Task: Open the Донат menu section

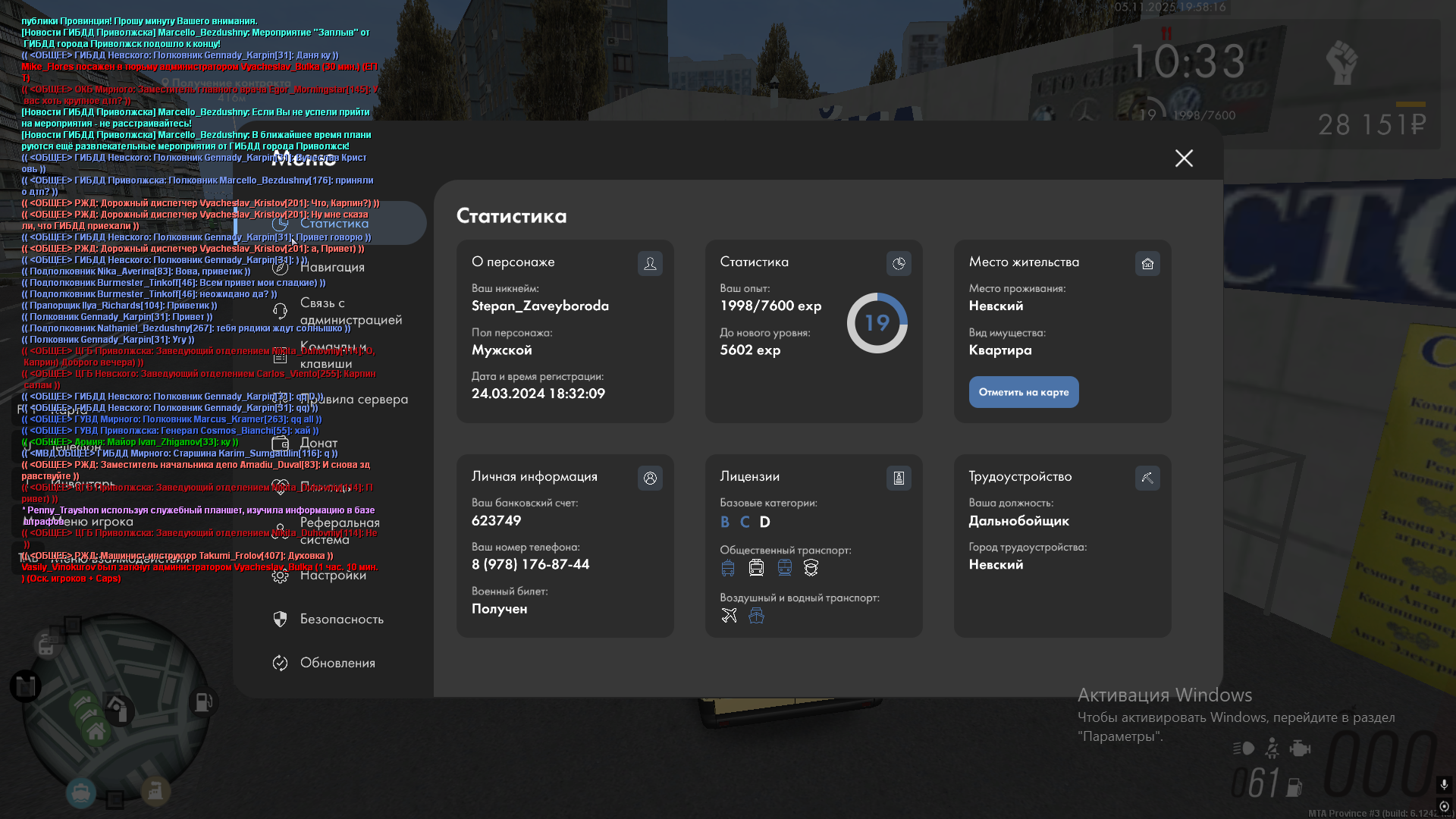Action: tap(318, 443)
